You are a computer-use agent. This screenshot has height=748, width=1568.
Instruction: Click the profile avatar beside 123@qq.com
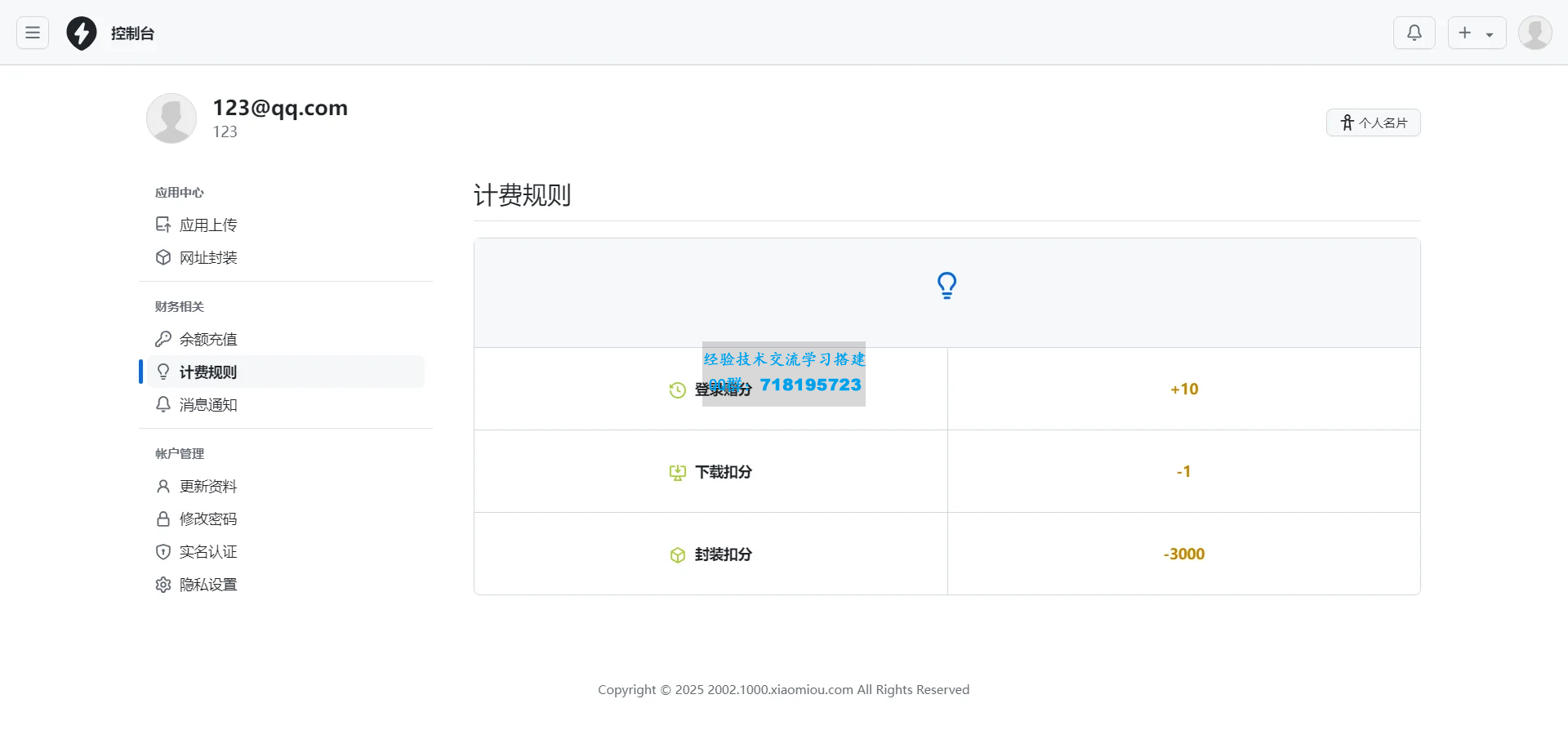point(171,118)
